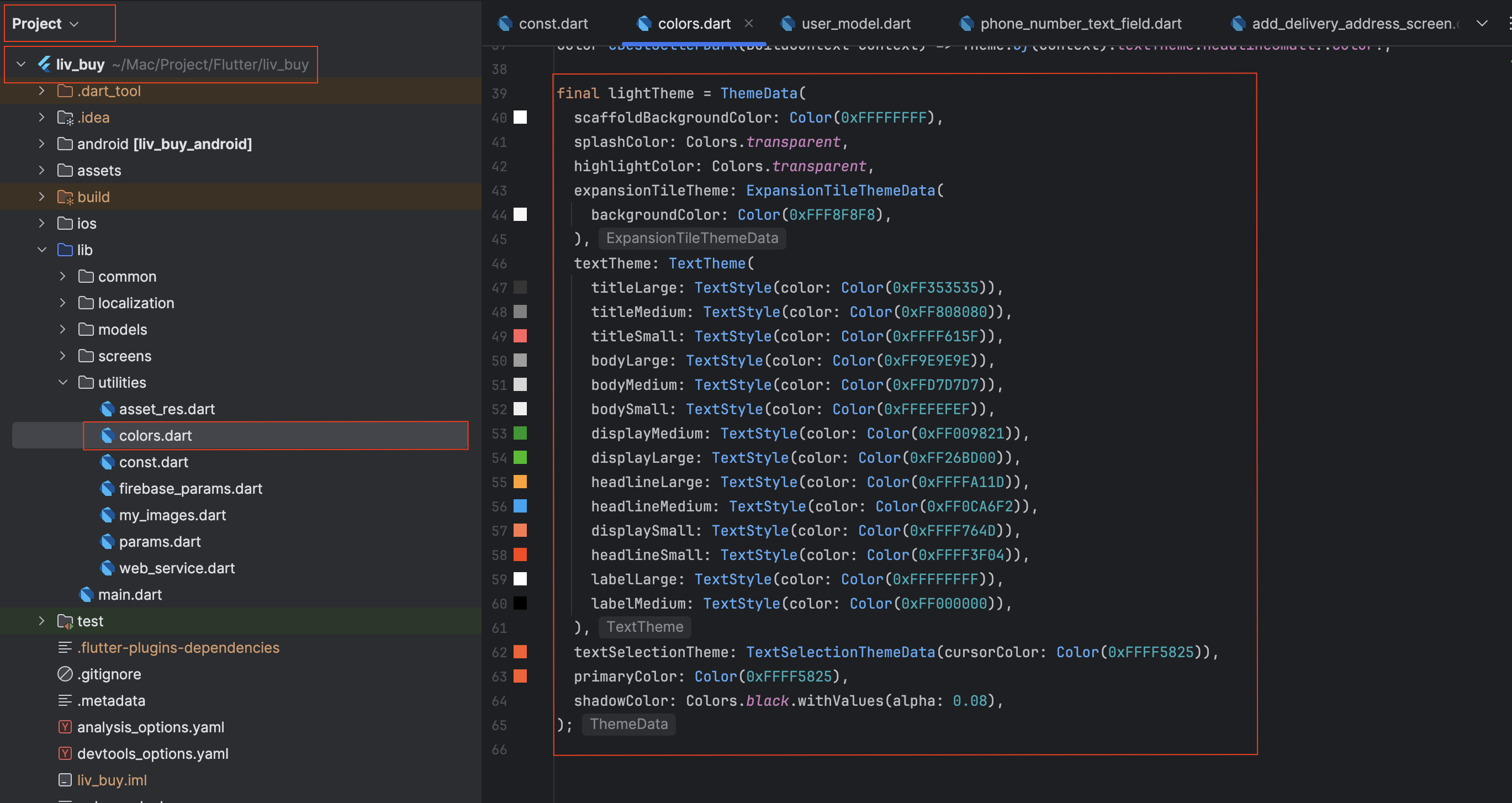1512x803 pixels.
Task: Click the Dart icon beside asset_res.dart
Action: [108, 409]
